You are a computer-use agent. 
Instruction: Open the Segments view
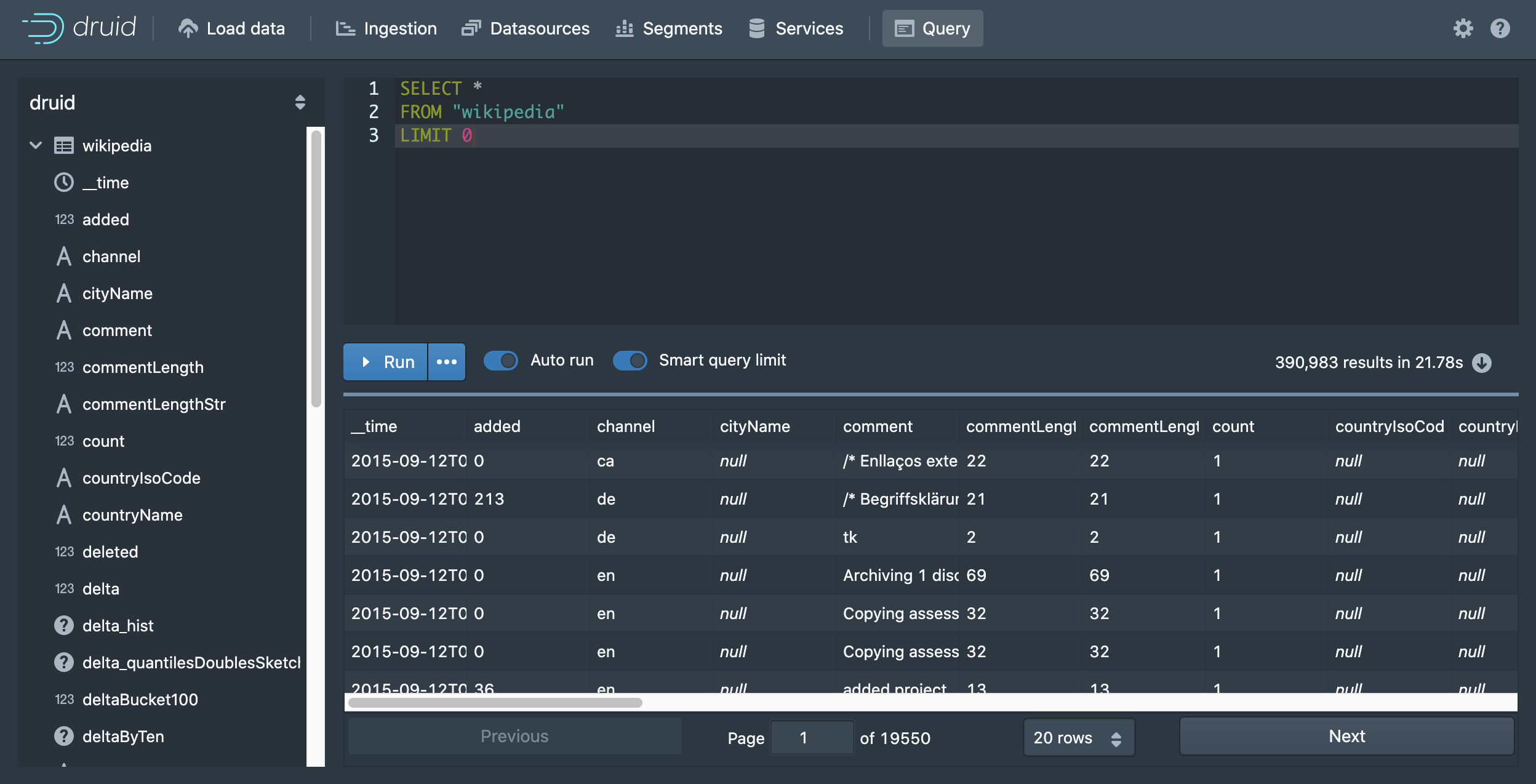(x=669, y=28)
